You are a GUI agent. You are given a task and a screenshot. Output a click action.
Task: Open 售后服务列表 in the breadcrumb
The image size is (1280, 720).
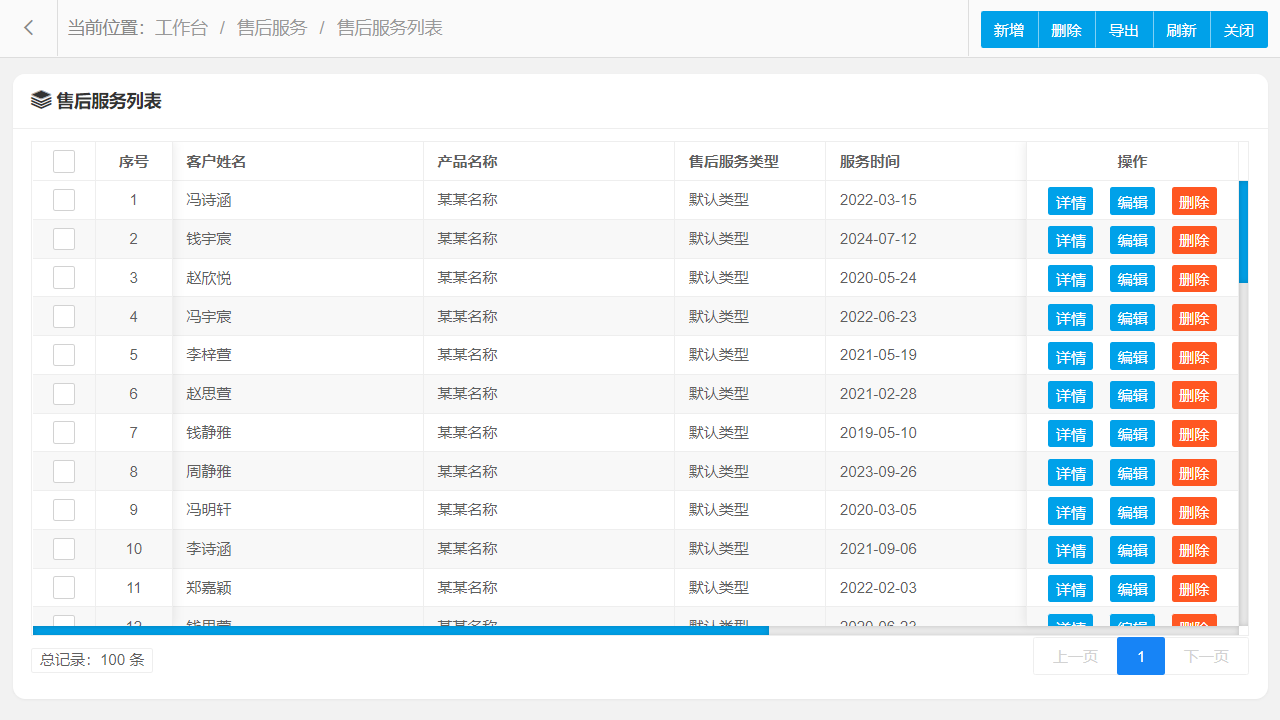[390, 28]
